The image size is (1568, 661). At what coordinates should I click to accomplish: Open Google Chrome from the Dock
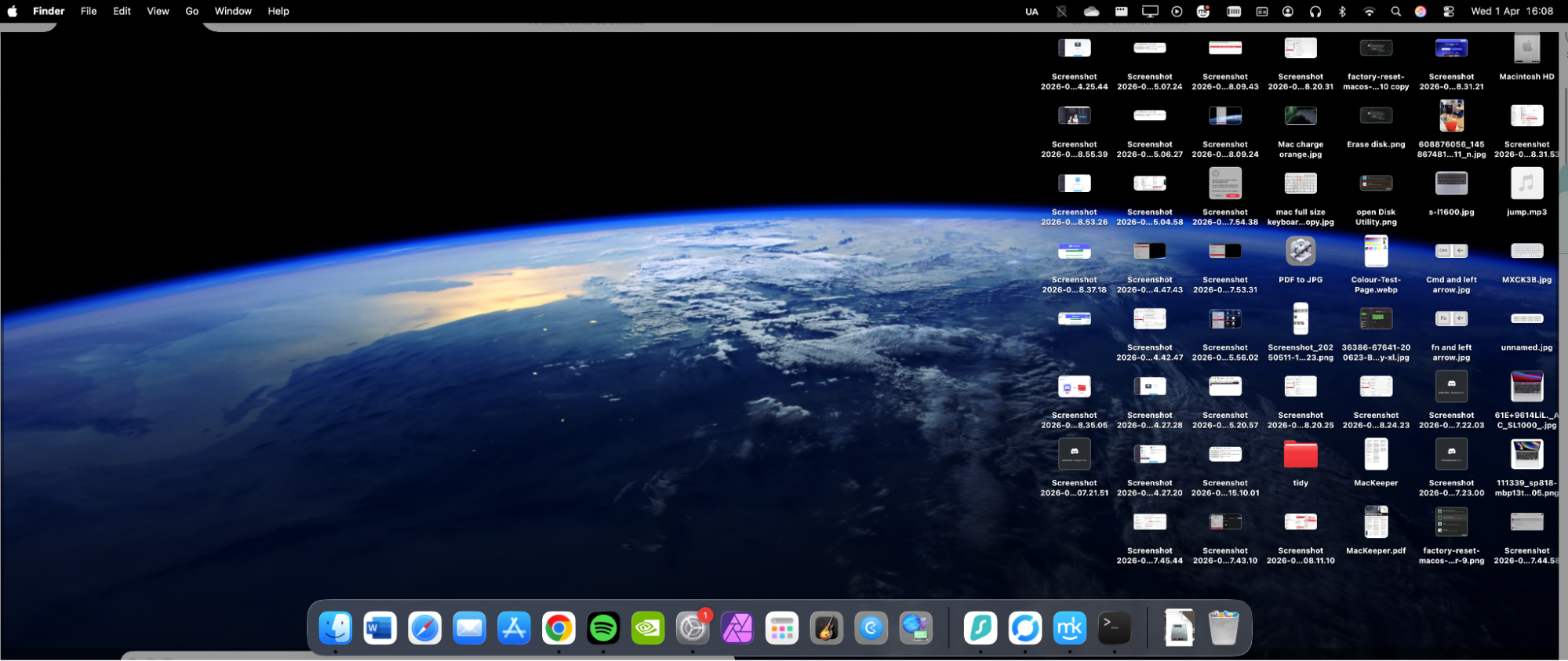pos(559,628)
